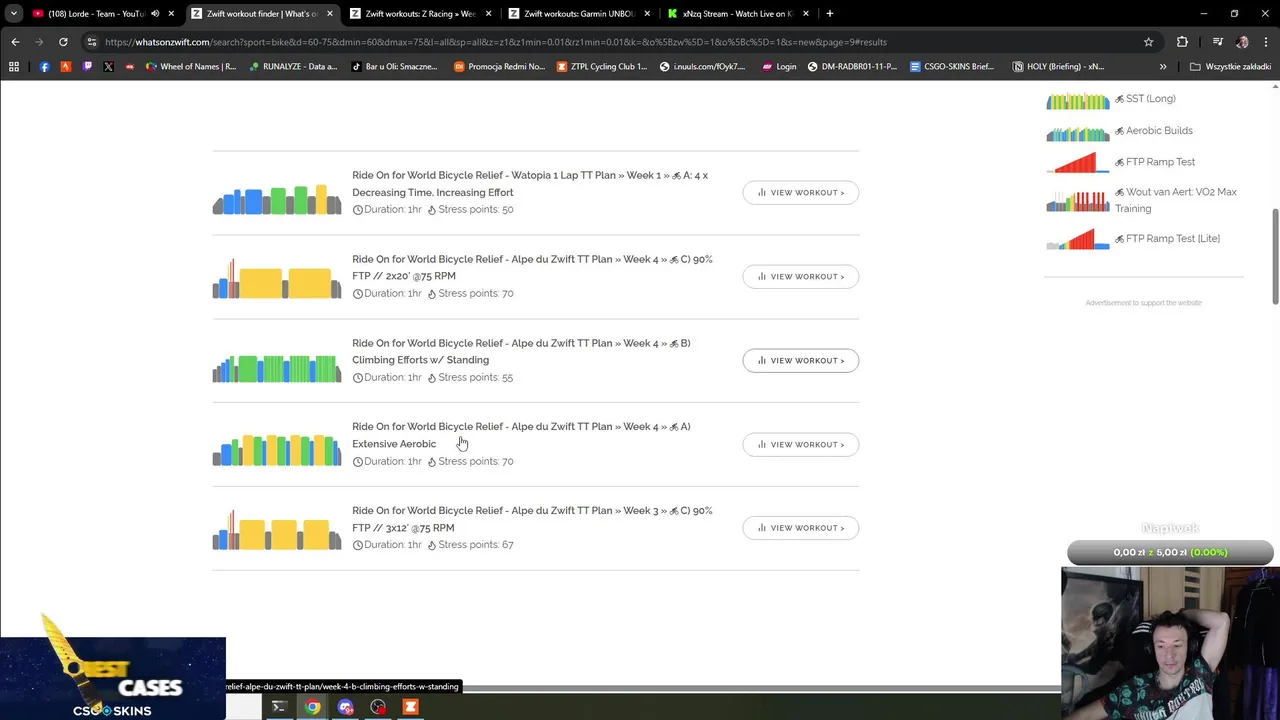Image resolution: width=1280 pixels, height=720 pixels.
Task: Open the RUNALYZE bookmark
Action: [293, 67]
